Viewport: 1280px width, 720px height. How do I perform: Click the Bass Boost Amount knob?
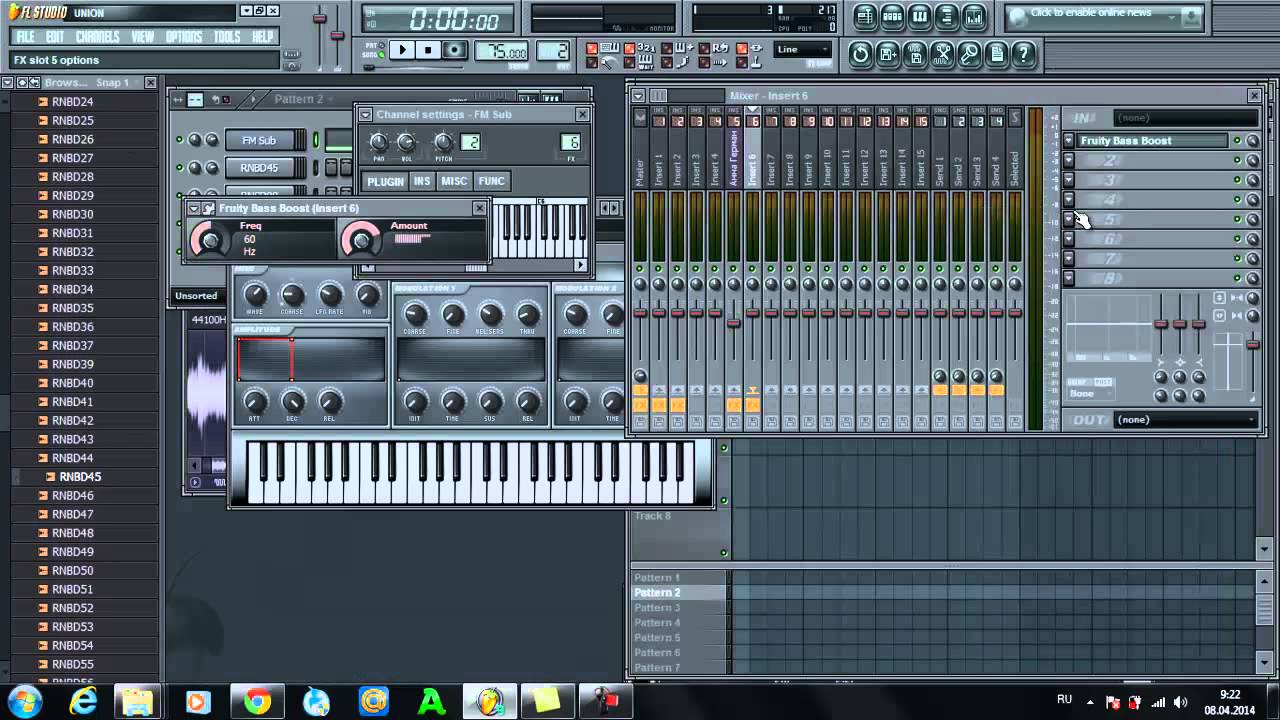(x=360, y=239)
